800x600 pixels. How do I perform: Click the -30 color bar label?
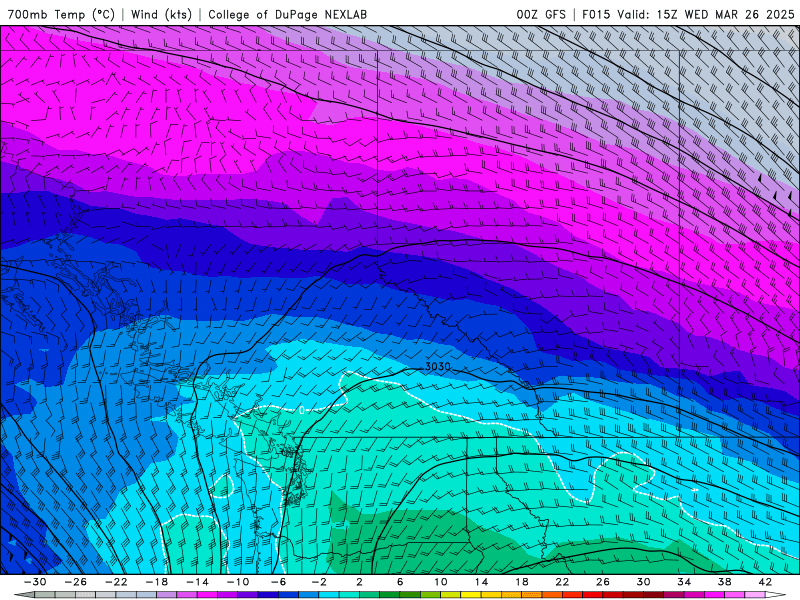[35, 582]
